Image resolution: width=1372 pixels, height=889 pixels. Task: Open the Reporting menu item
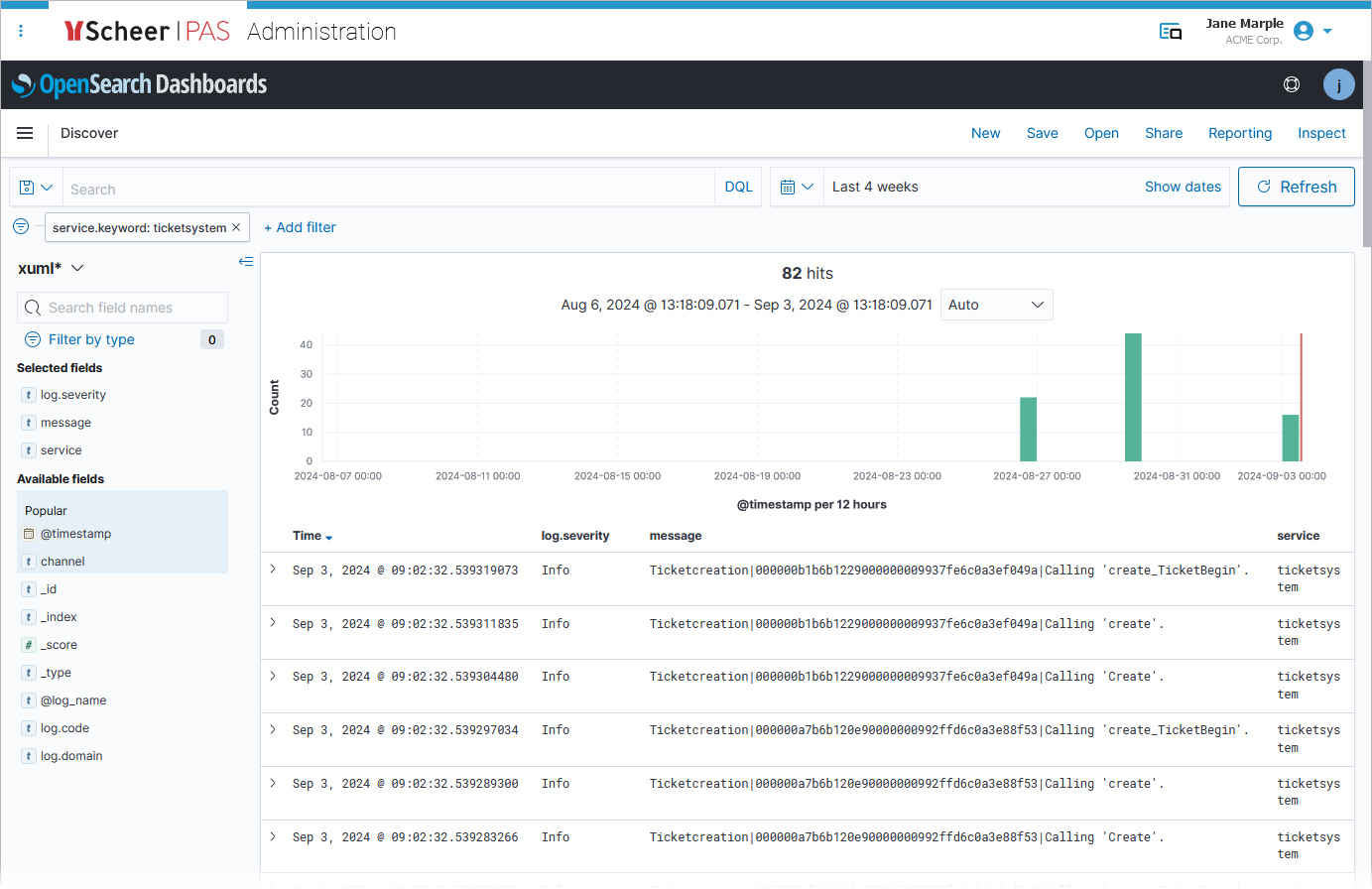click(x=1239, y=132)
